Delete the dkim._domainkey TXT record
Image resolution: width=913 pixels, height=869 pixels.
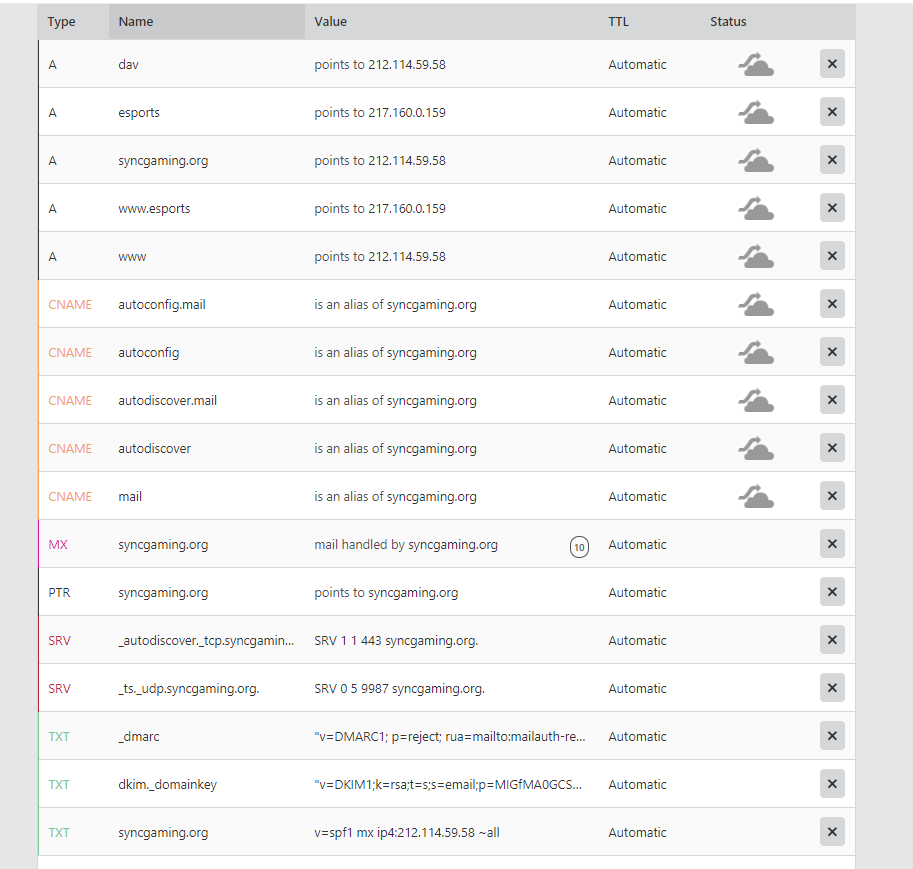tap(832, 784)
